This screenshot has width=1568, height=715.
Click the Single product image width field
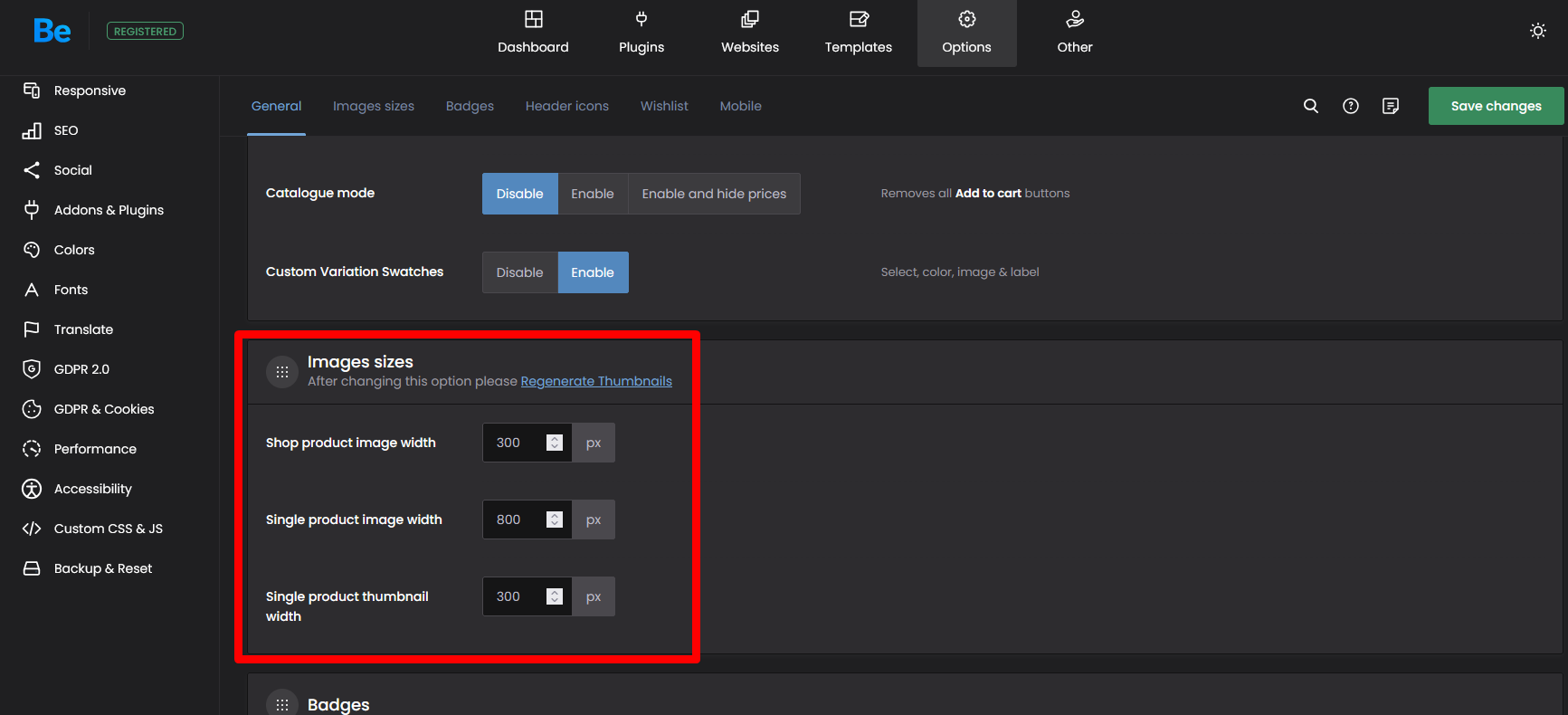pos(513,520)
